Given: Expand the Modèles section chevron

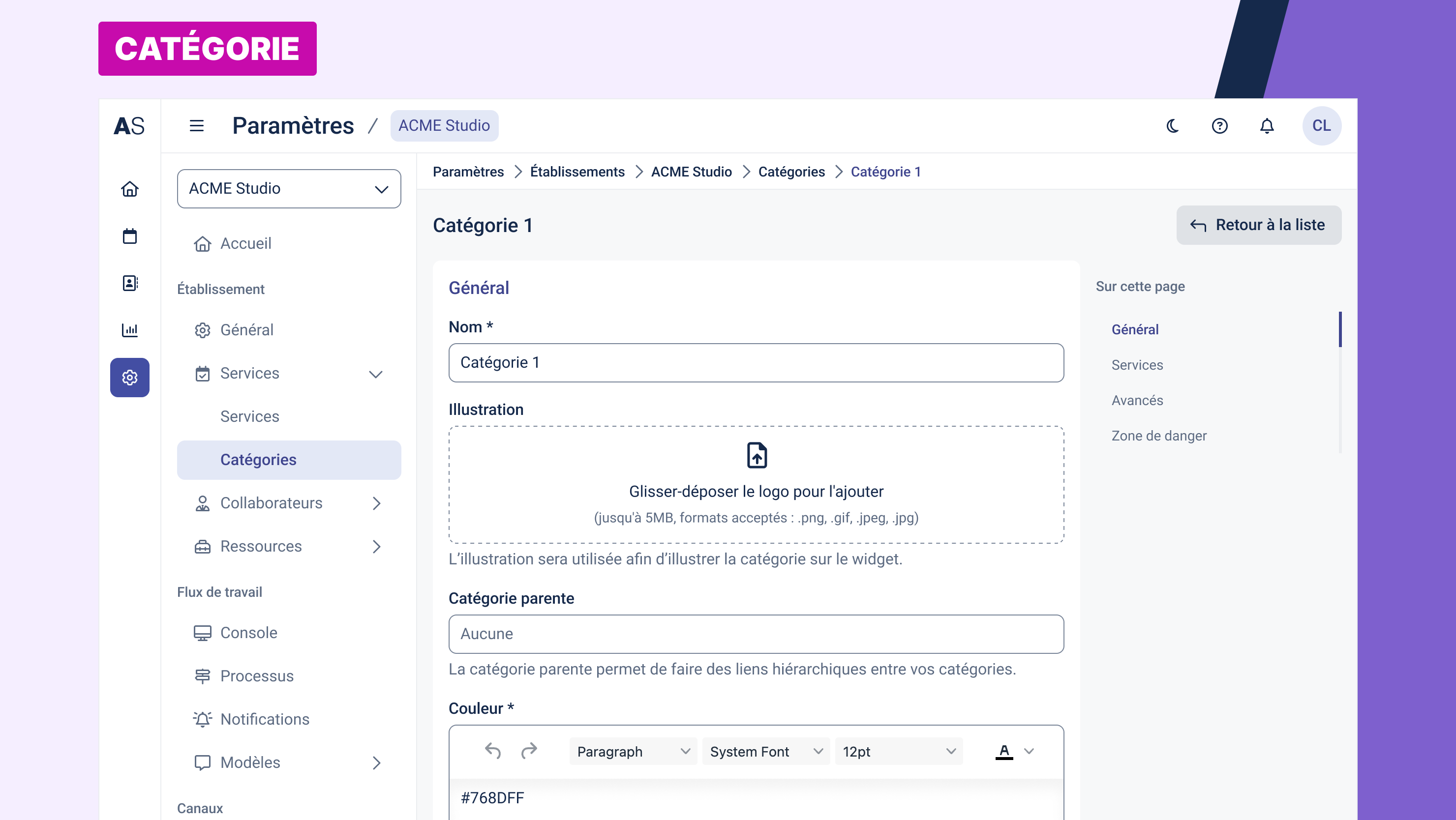Looking at the screenshot, I should 376,763.
